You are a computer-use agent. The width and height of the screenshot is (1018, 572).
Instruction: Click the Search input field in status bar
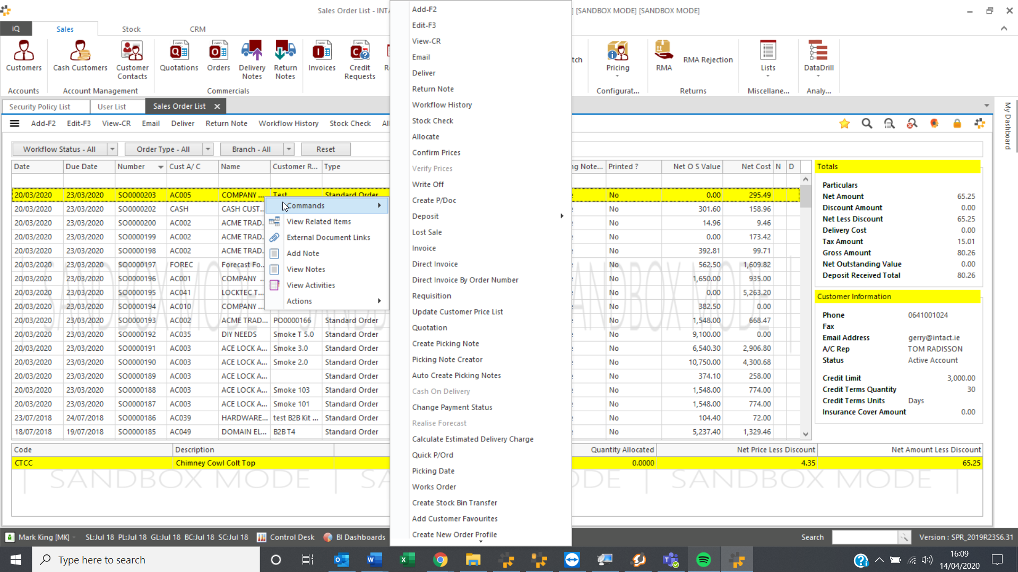click(x=864, y=537)
